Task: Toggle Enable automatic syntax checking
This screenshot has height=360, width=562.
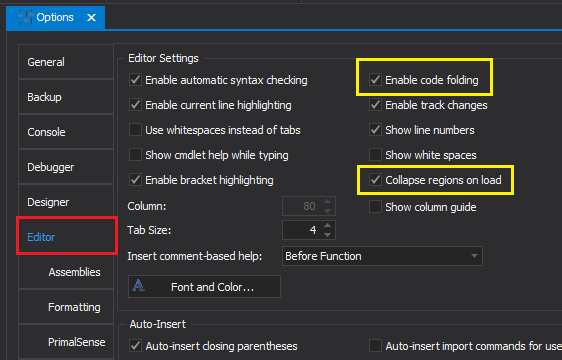Action: pyautogui.click(x=135, y=80)
